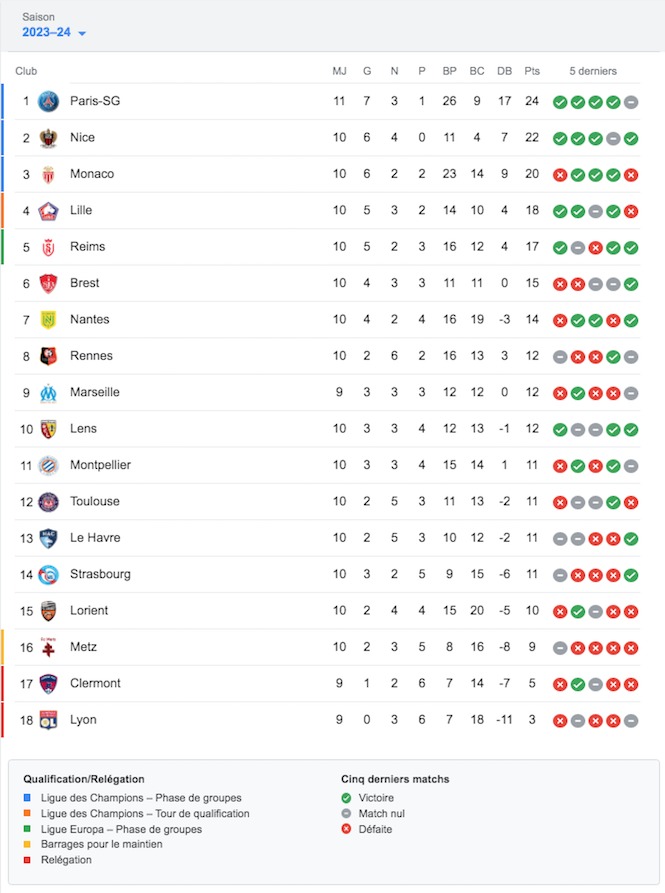The image size is (665, 893).
Task: Select the Monaco team crest
Action: [x=48, y=174]
